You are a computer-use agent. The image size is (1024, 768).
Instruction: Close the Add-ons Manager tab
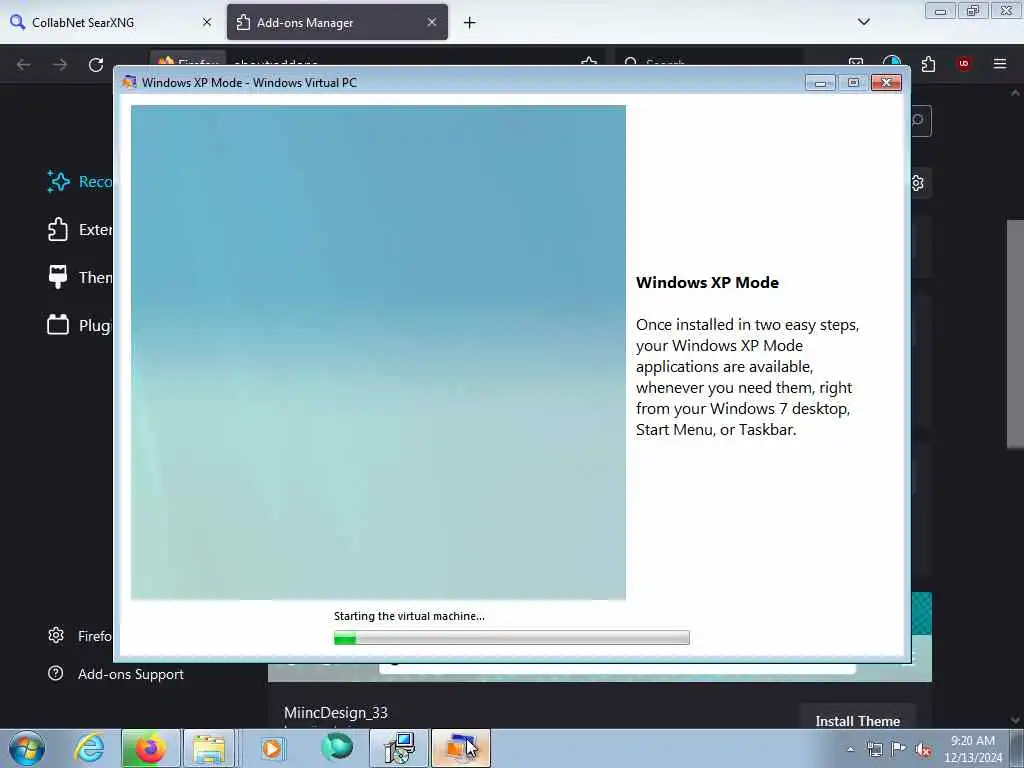click(x=432, y=22)
